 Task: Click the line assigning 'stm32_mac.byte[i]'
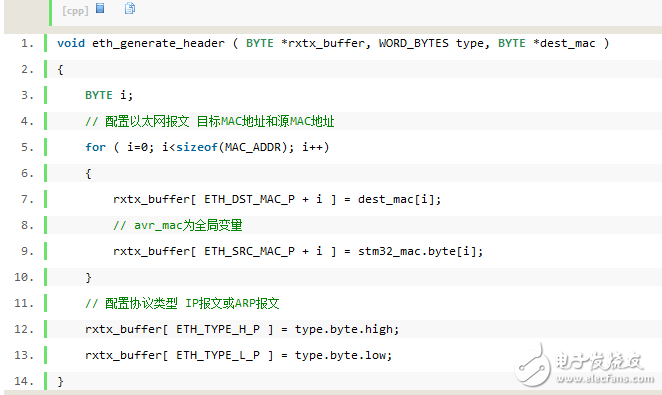tap(298, 251)
